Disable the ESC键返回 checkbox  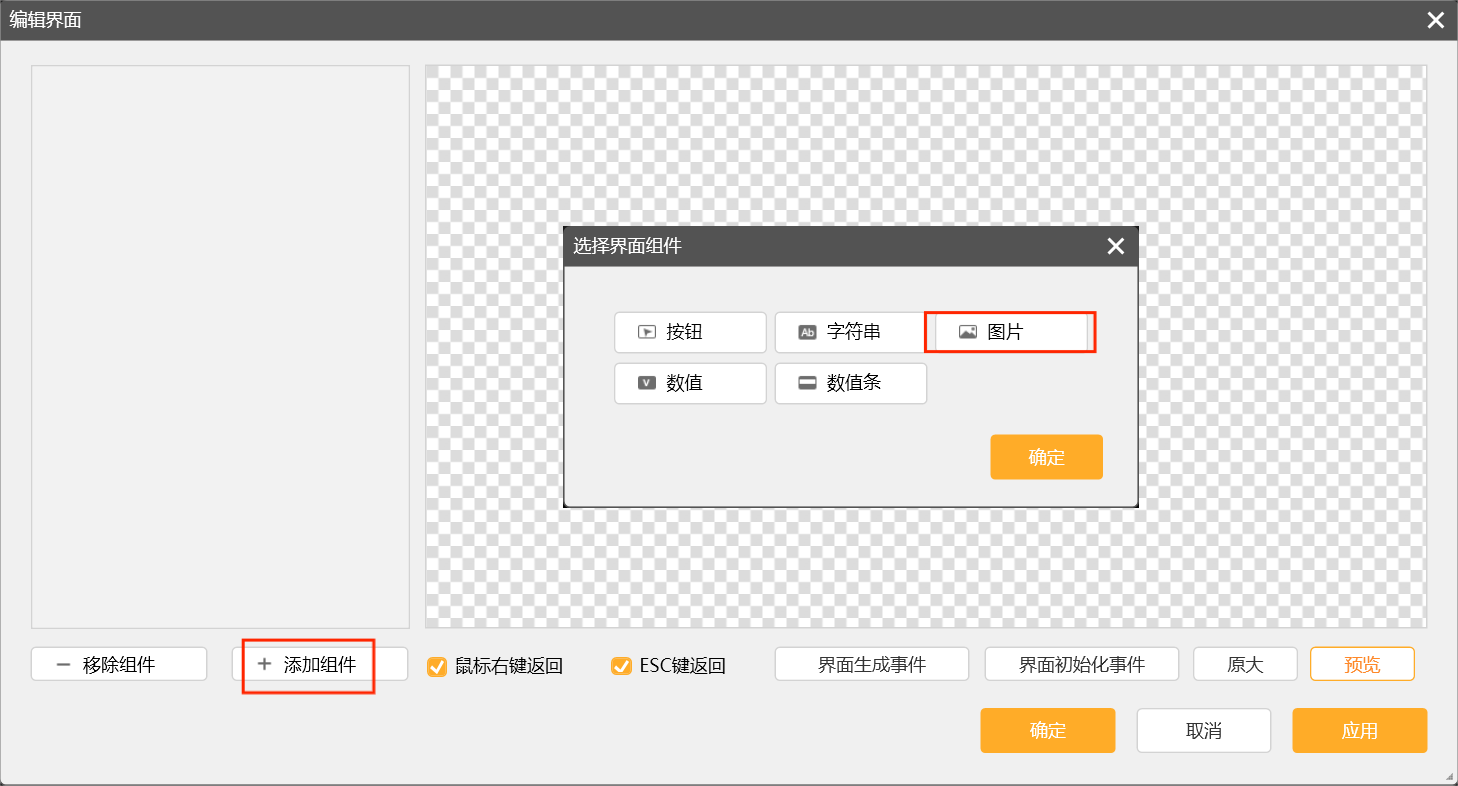[621, 666]
